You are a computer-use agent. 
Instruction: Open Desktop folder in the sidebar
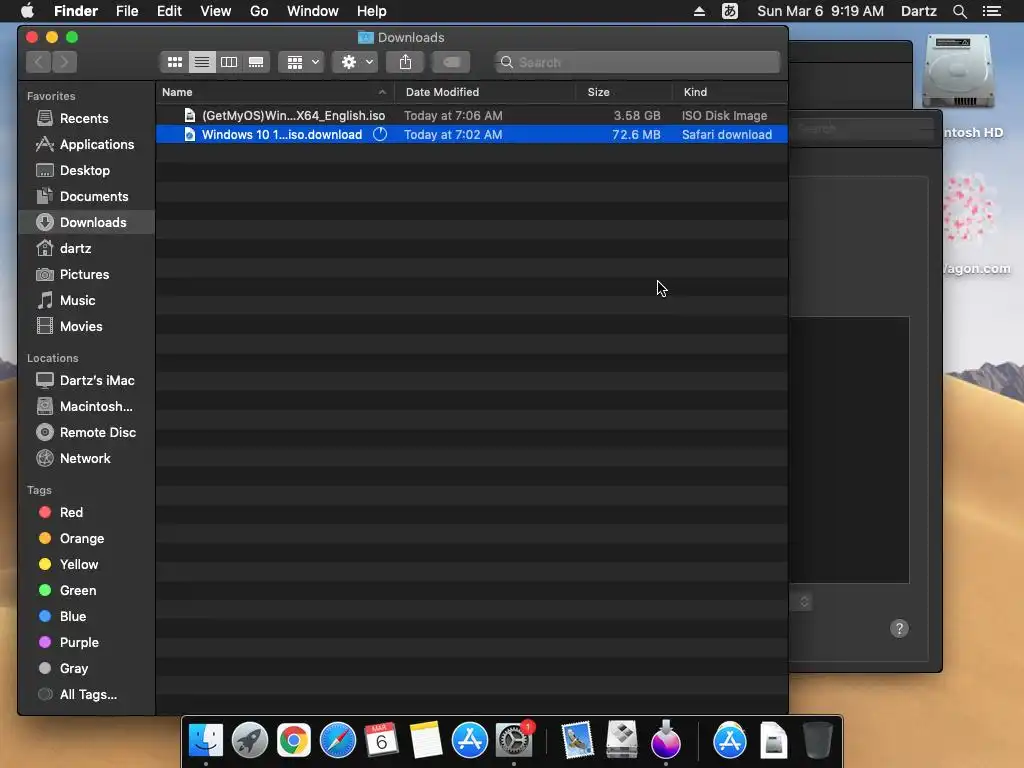(x=85, y=170)
